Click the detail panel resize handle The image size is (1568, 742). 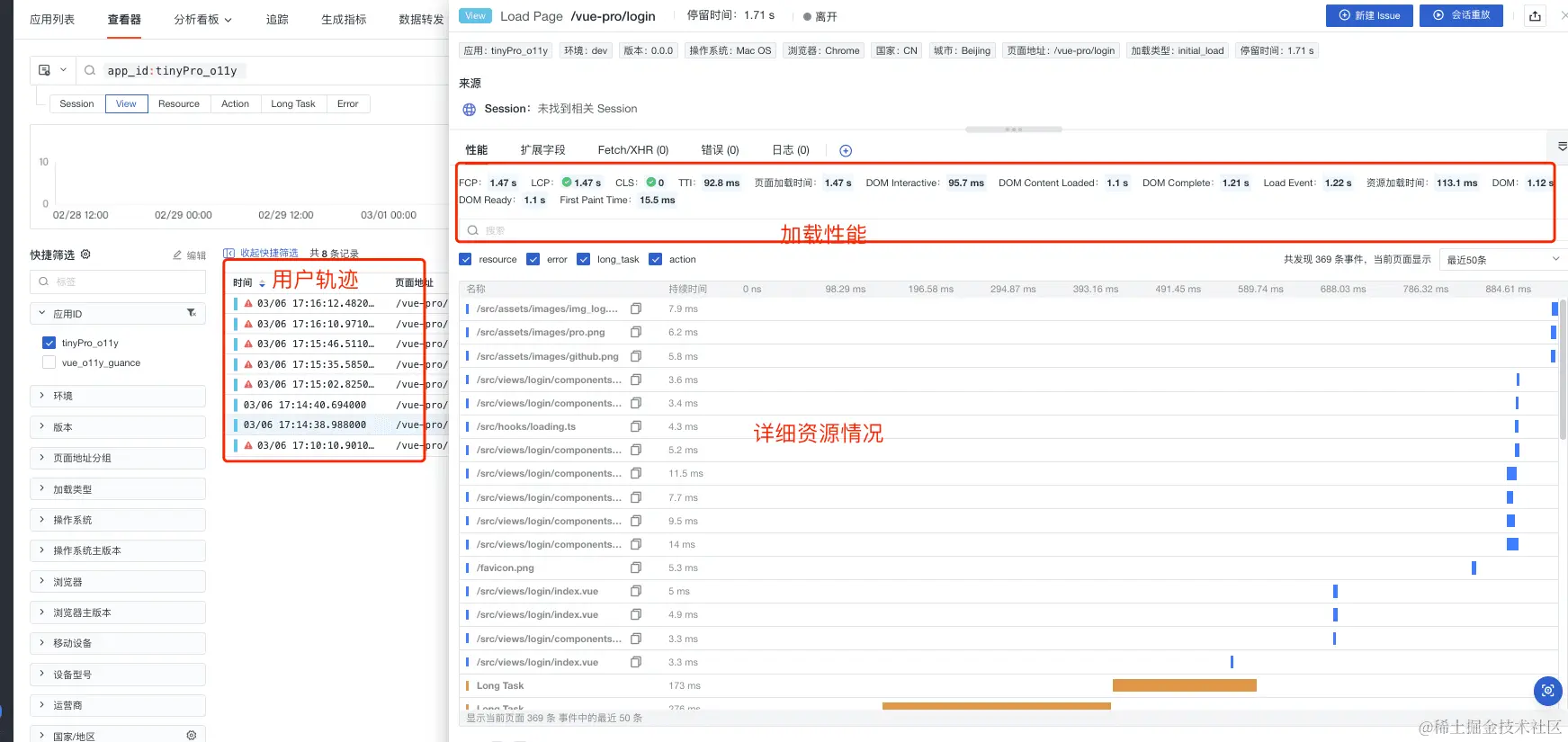1014,130
